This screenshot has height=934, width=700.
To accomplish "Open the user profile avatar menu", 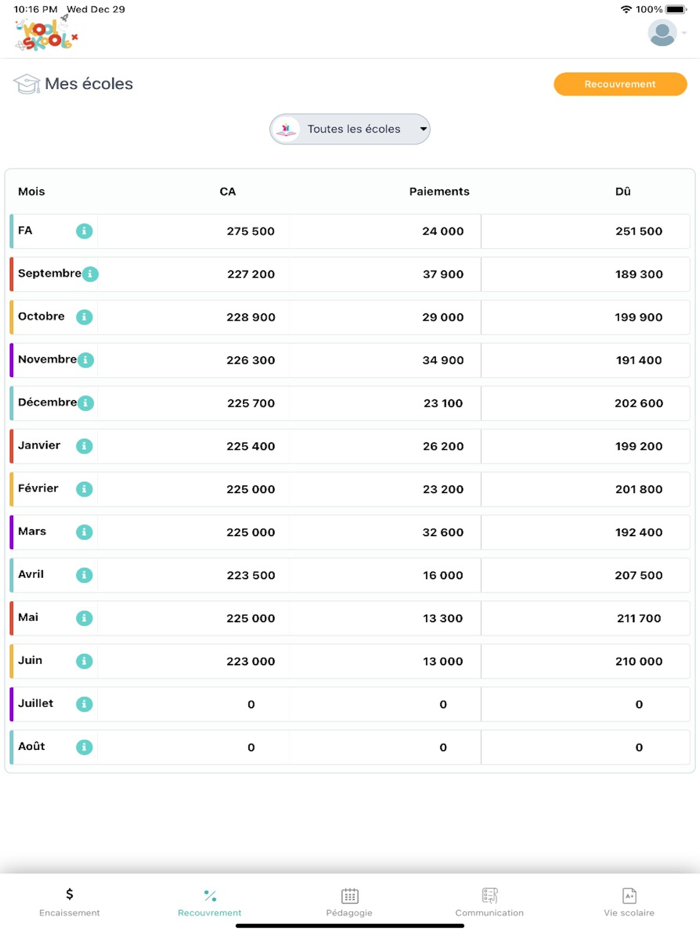I will (663, 33).
